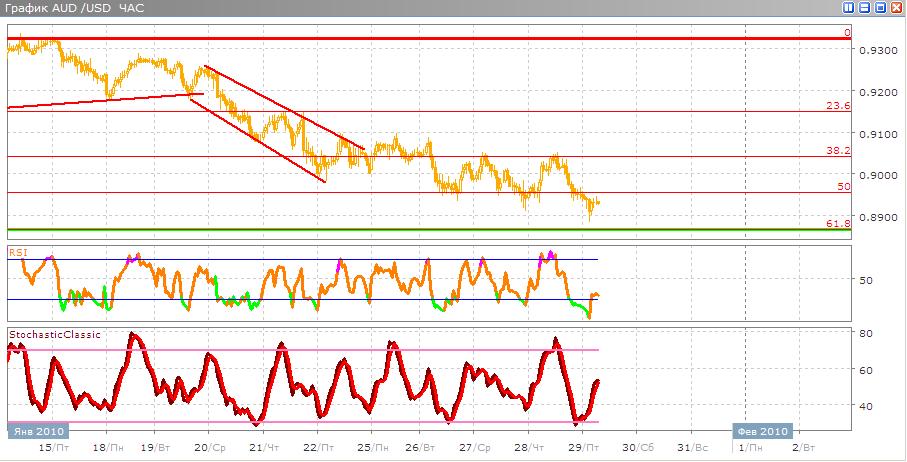907x462 pixels.
Task: Select the chart title 'График AUD/USD ЧАС'
Action: tap(74, 9)
